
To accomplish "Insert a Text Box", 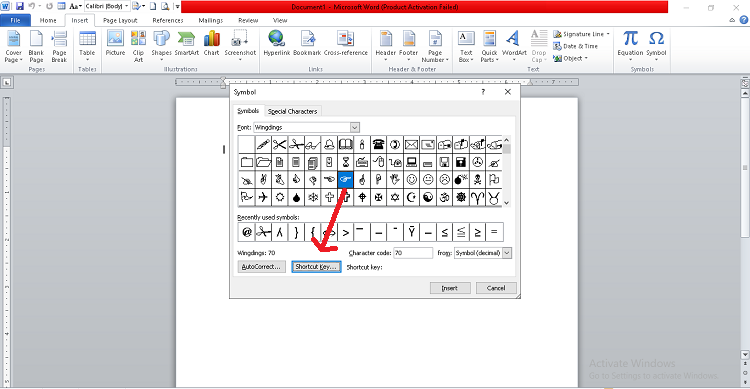I will tap(466, 46).
